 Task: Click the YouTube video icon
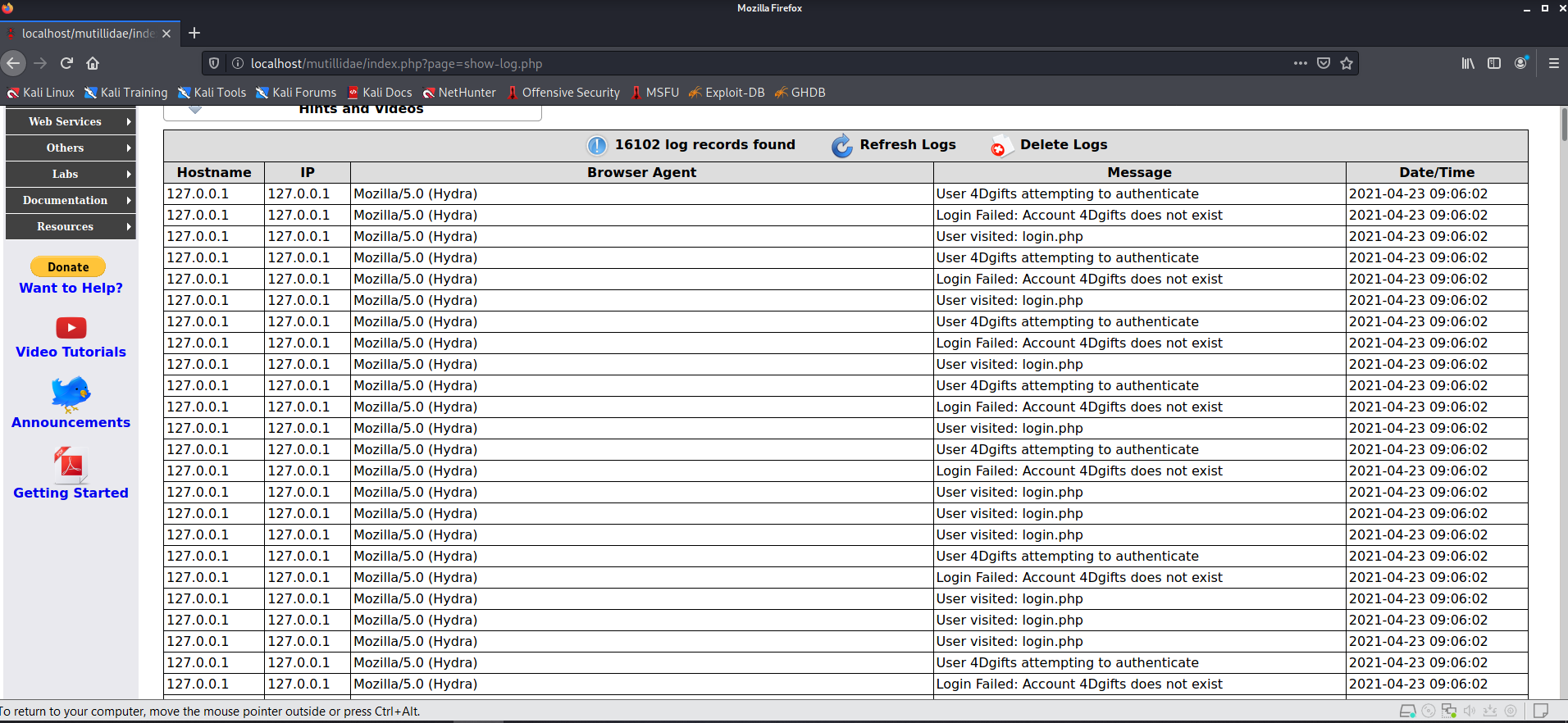(x=71, y=328)
